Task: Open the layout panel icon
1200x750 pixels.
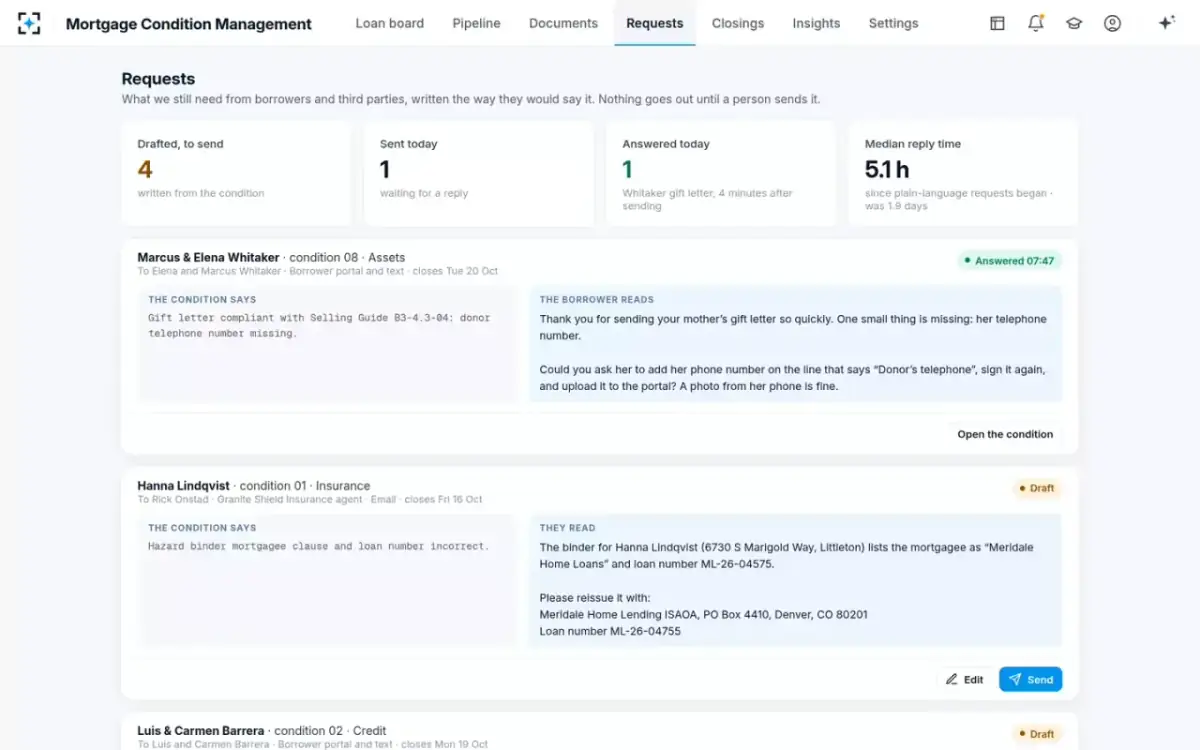Action: pyautogui.click(x=997, y=23)
